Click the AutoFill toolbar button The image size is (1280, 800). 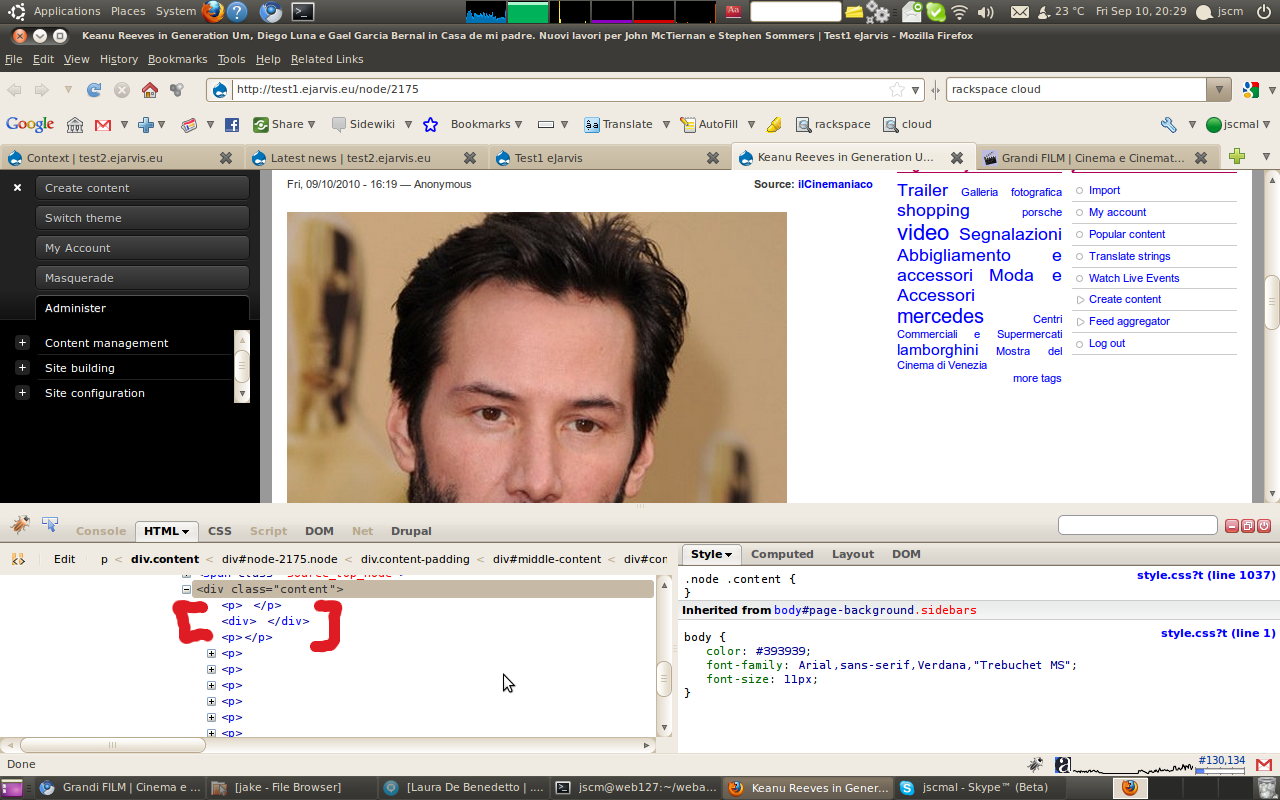(709, 125)
